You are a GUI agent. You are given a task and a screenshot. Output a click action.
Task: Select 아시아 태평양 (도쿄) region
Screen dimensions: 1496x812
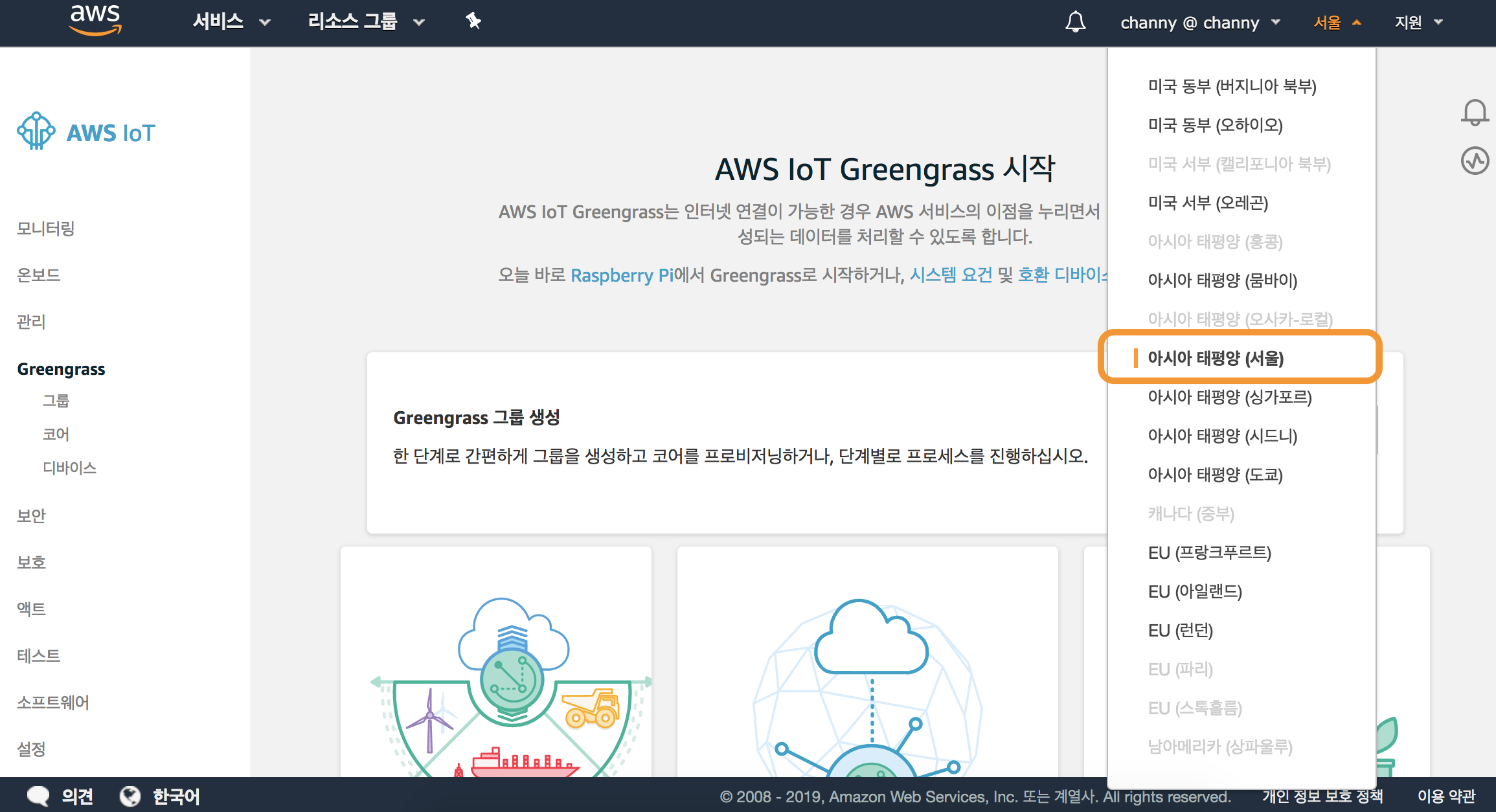click(1215, 475)
